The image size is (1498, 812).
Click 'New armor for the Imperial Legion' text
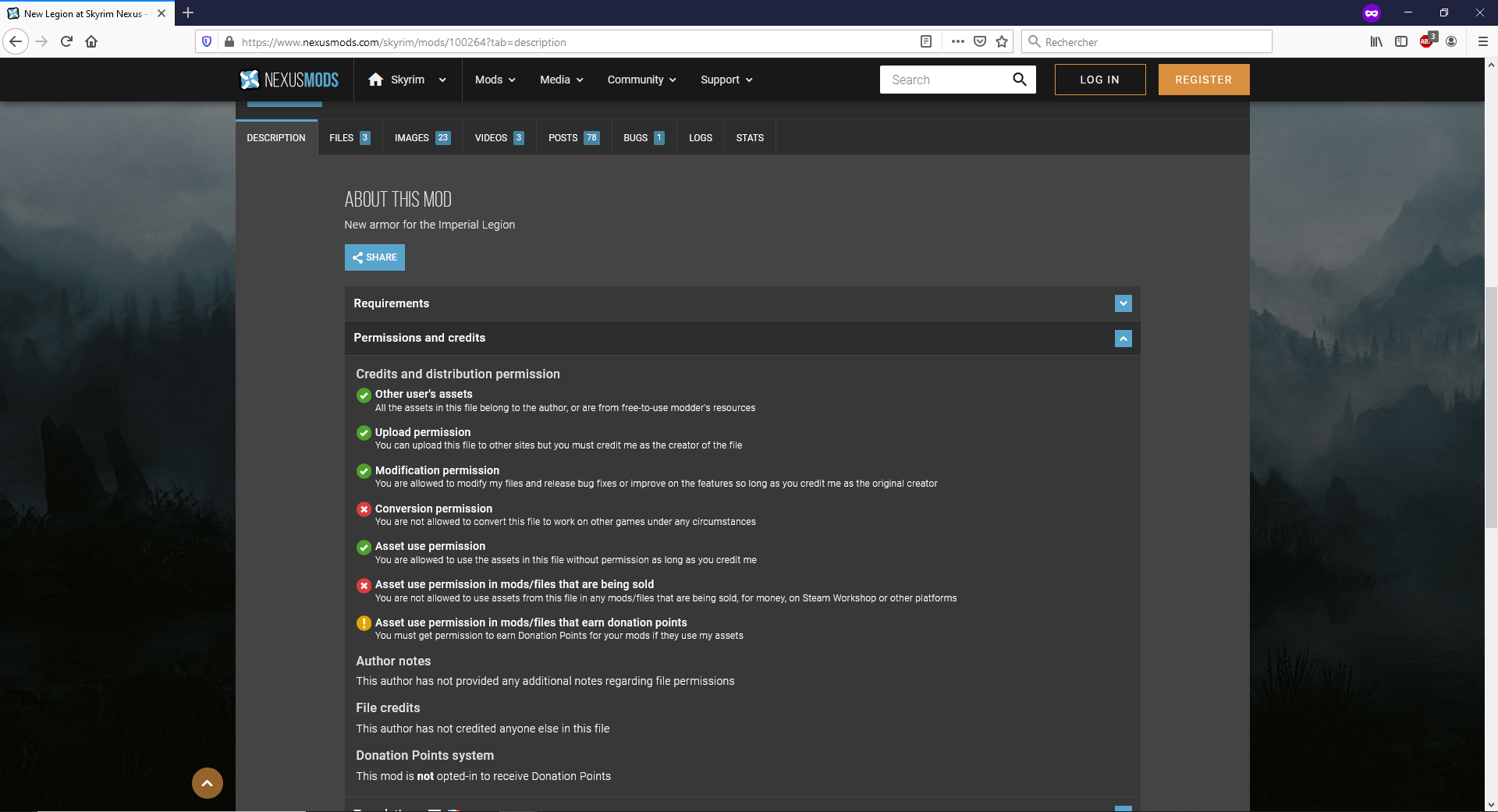430,225
